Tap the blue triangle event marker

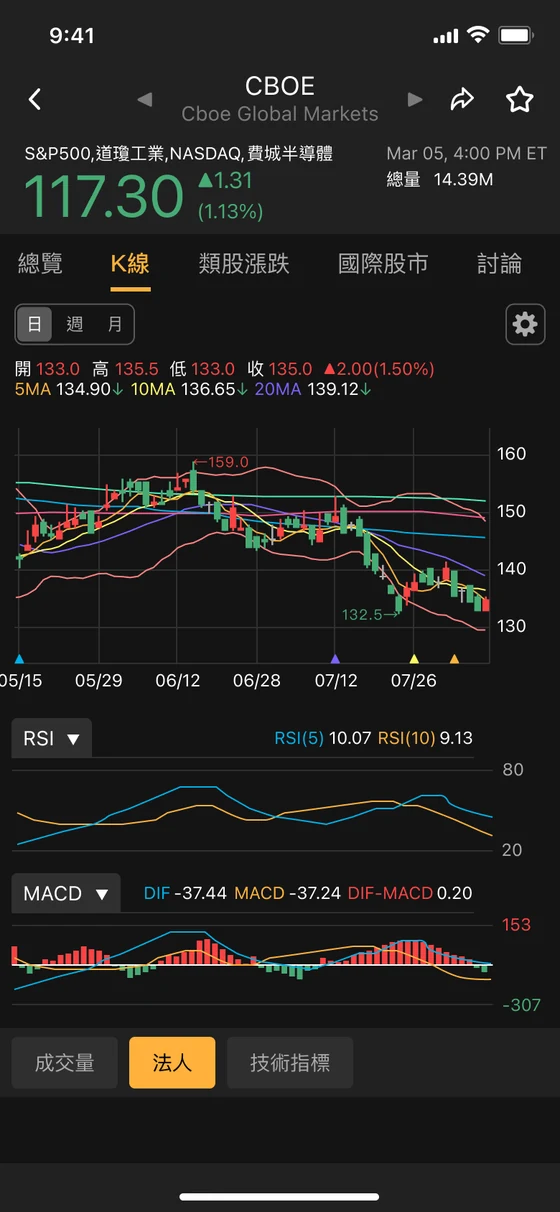(19, 659)
